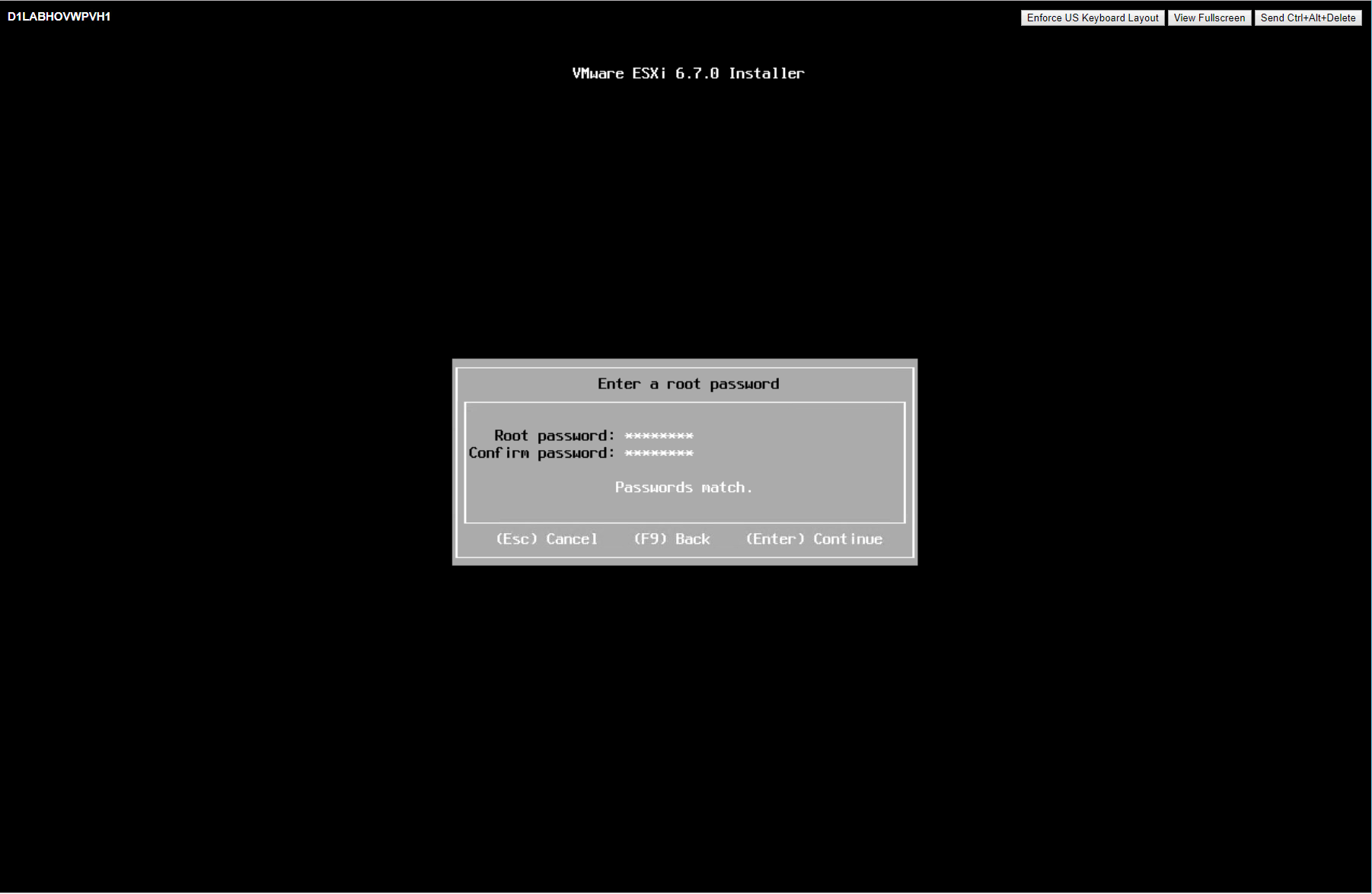Switch console to View Fullscreen
The width and height of the screenshot is (1372, 894).
1209,18
